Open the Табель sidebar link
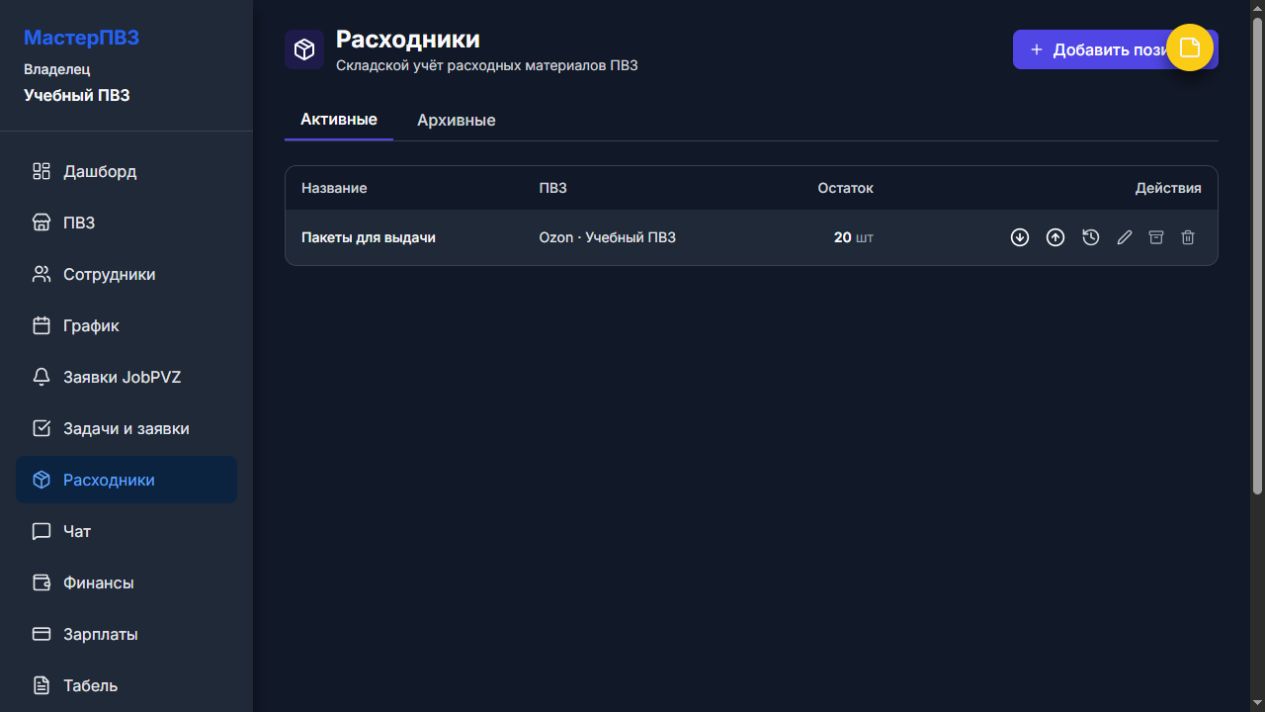 point(126,685)
